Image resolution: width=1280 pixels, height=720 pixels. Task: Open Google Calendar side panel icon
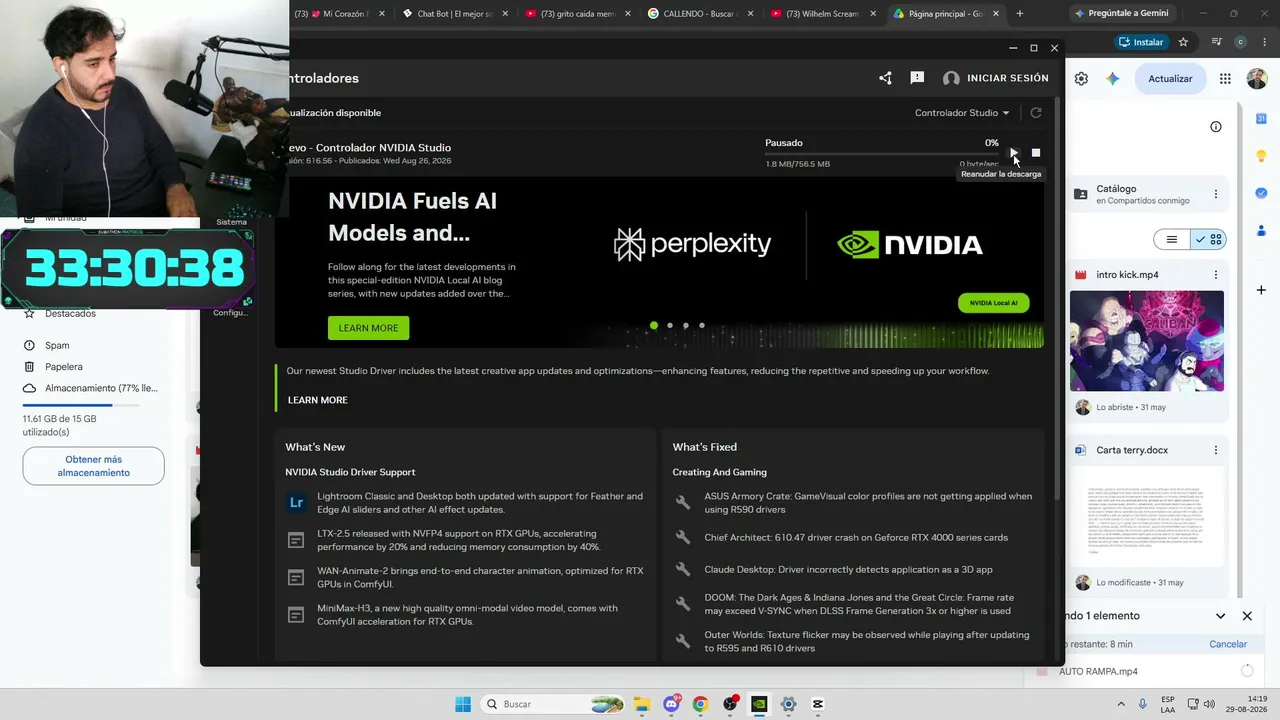pyautogui.click(x=1261, y=119)
